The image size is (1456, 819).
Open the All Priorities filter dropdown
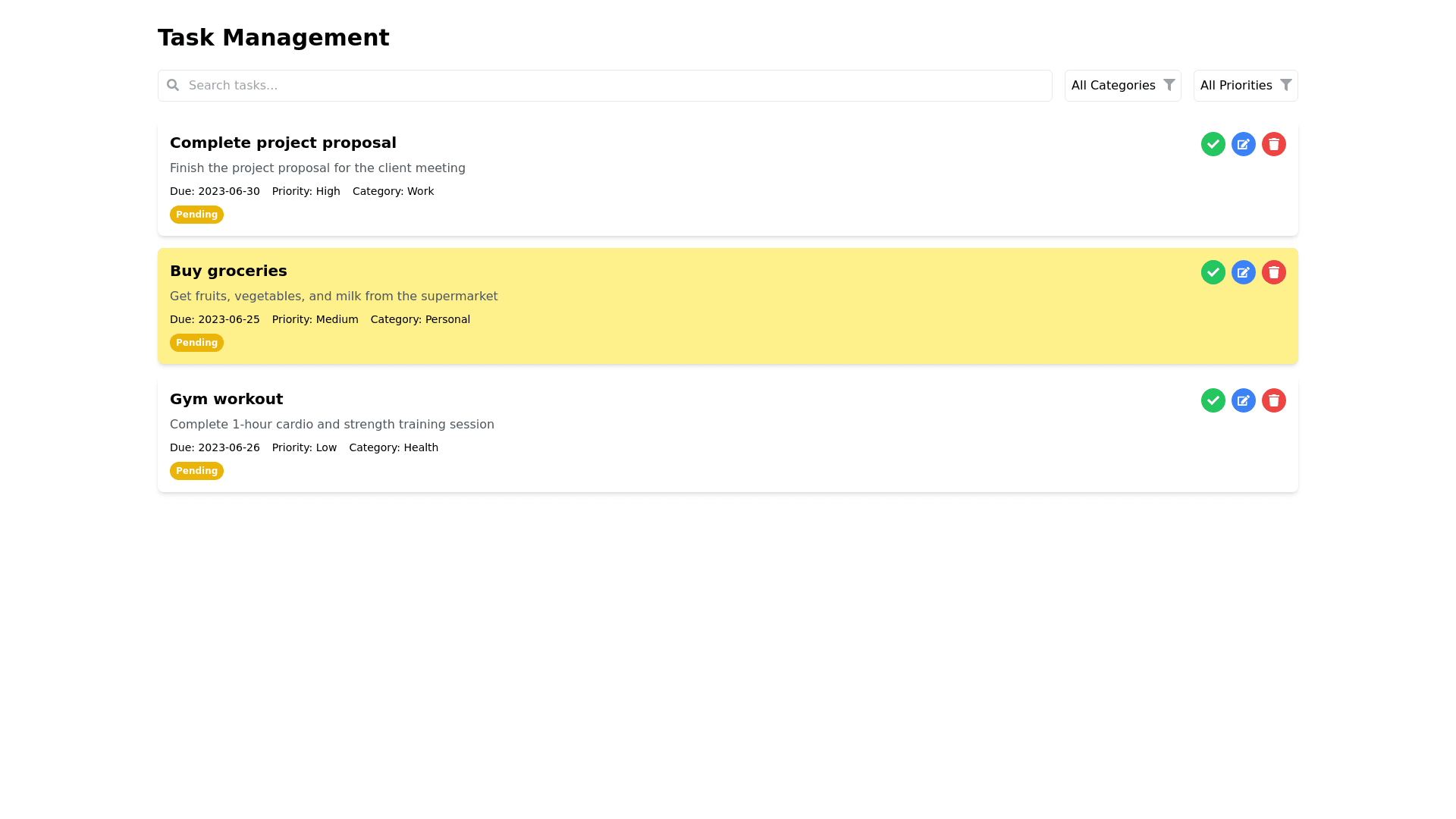point(1235,86)
